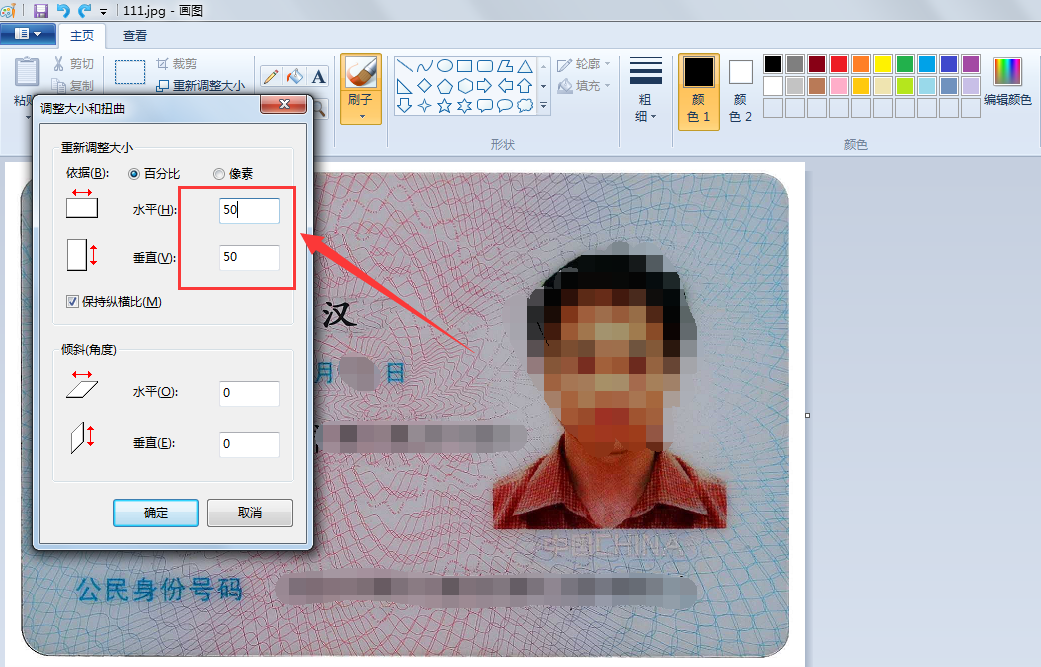Expand the 刷子 brush dropdown arrow
The height and width of the screenshot is (667, 1041).
[362, 117]
